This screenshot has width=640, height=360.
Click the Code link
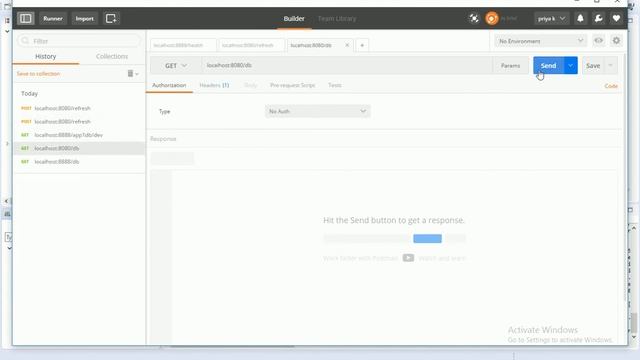[x=611, y=86]
